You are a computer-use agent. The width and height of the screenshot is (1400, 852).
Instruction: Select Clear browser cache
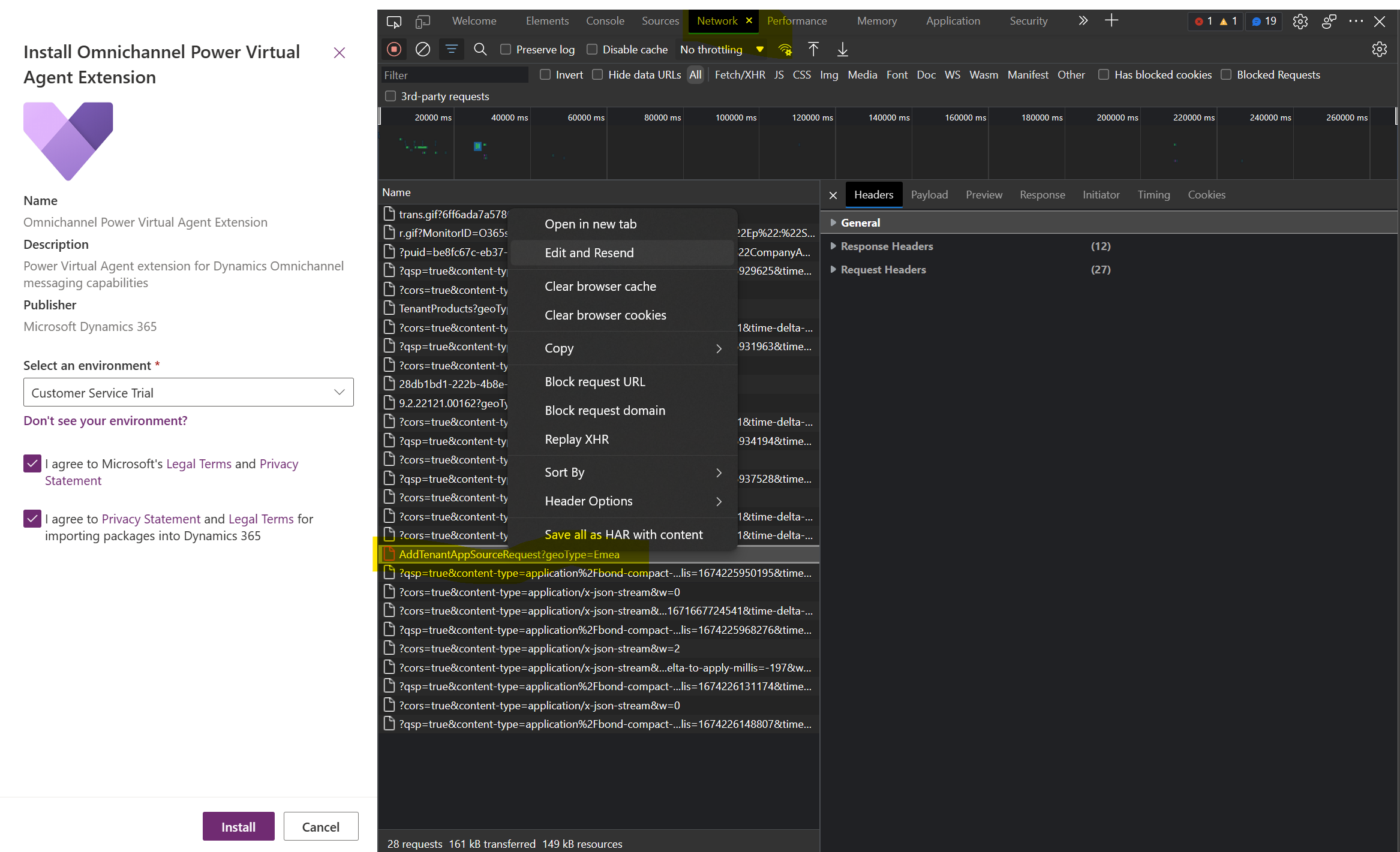point(623,287)
